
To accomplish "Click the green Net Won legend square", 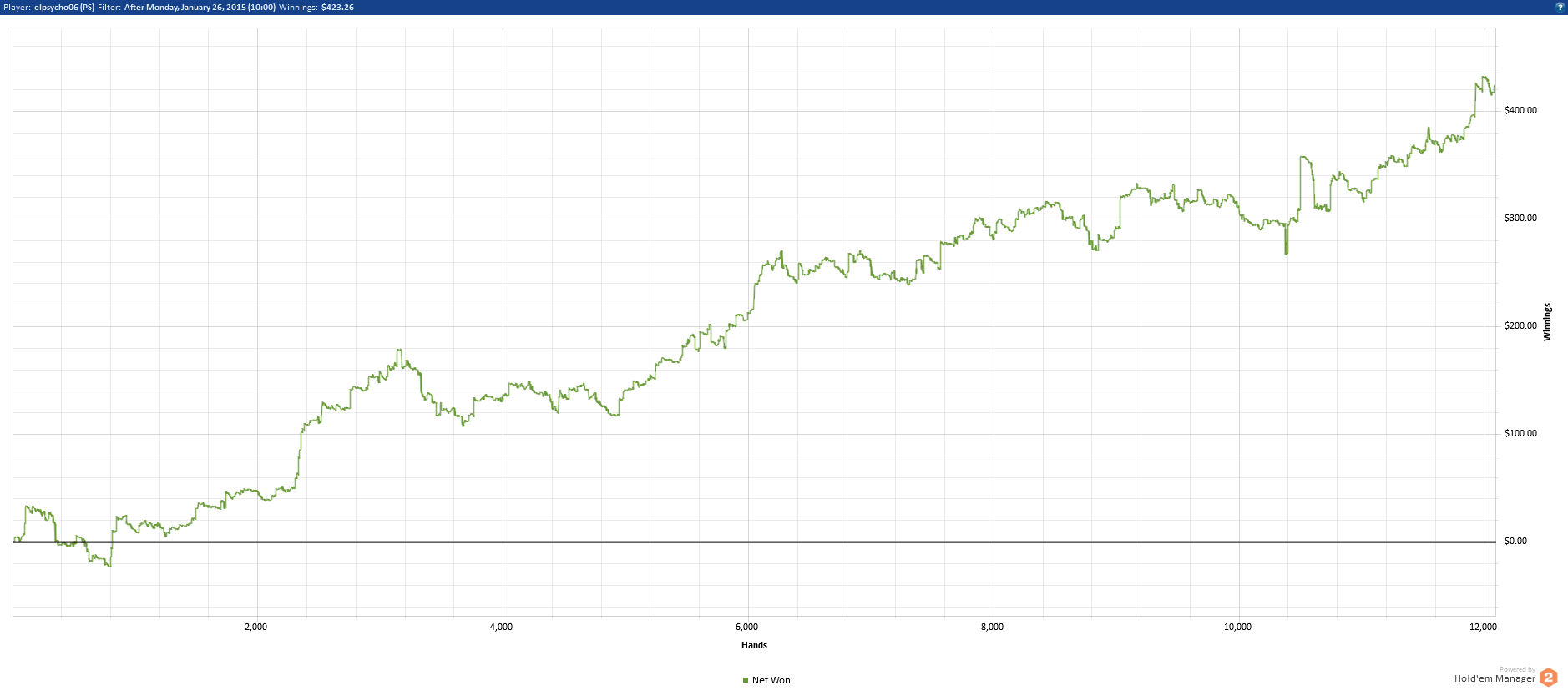I will point(746,680).
